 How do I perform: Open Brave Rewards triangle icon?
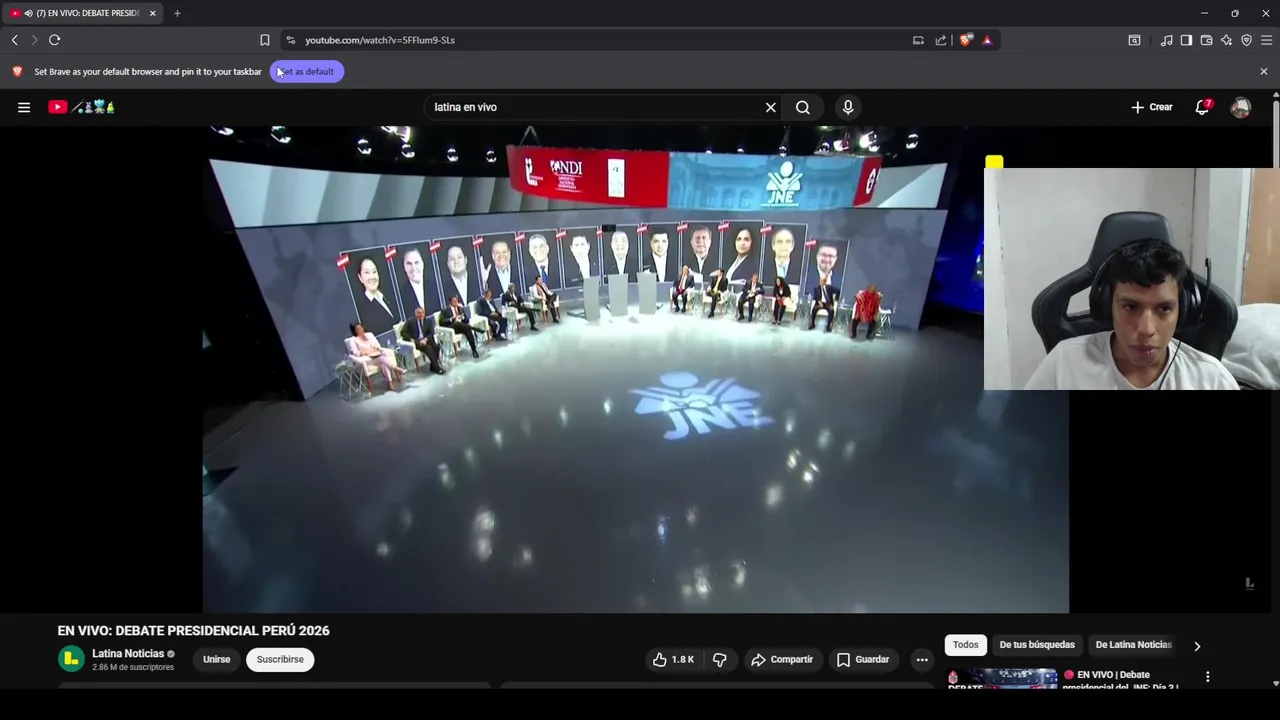(987, 40)
